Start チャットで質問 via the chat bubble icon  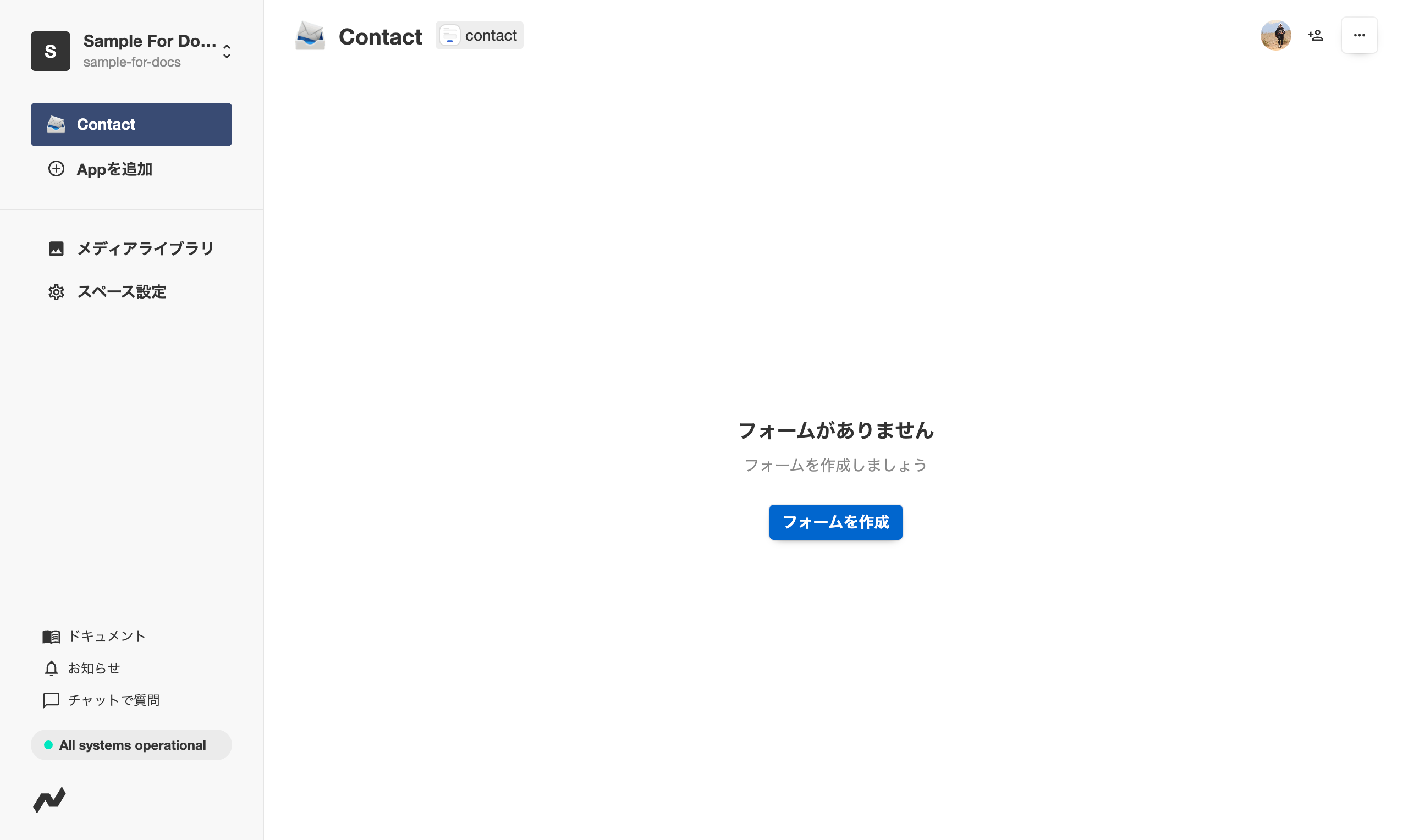[x=51, y=700]
